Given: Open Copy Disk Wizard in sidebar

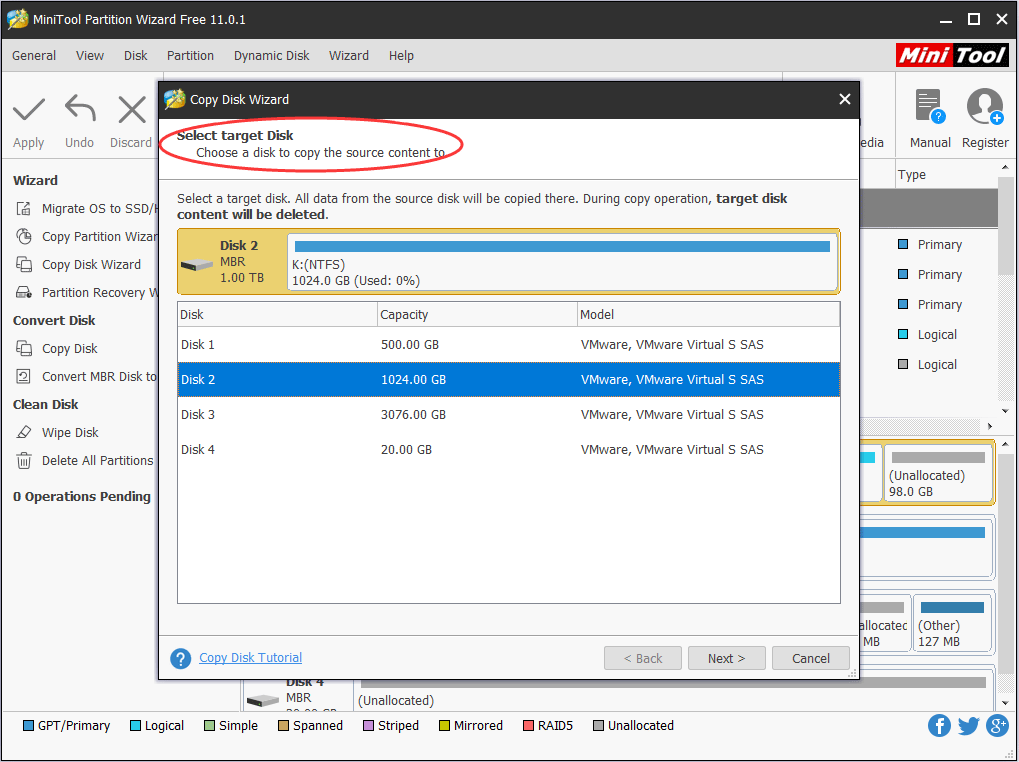Looking at the screenshot, I should pyautogui.click(x=79, y=264).
